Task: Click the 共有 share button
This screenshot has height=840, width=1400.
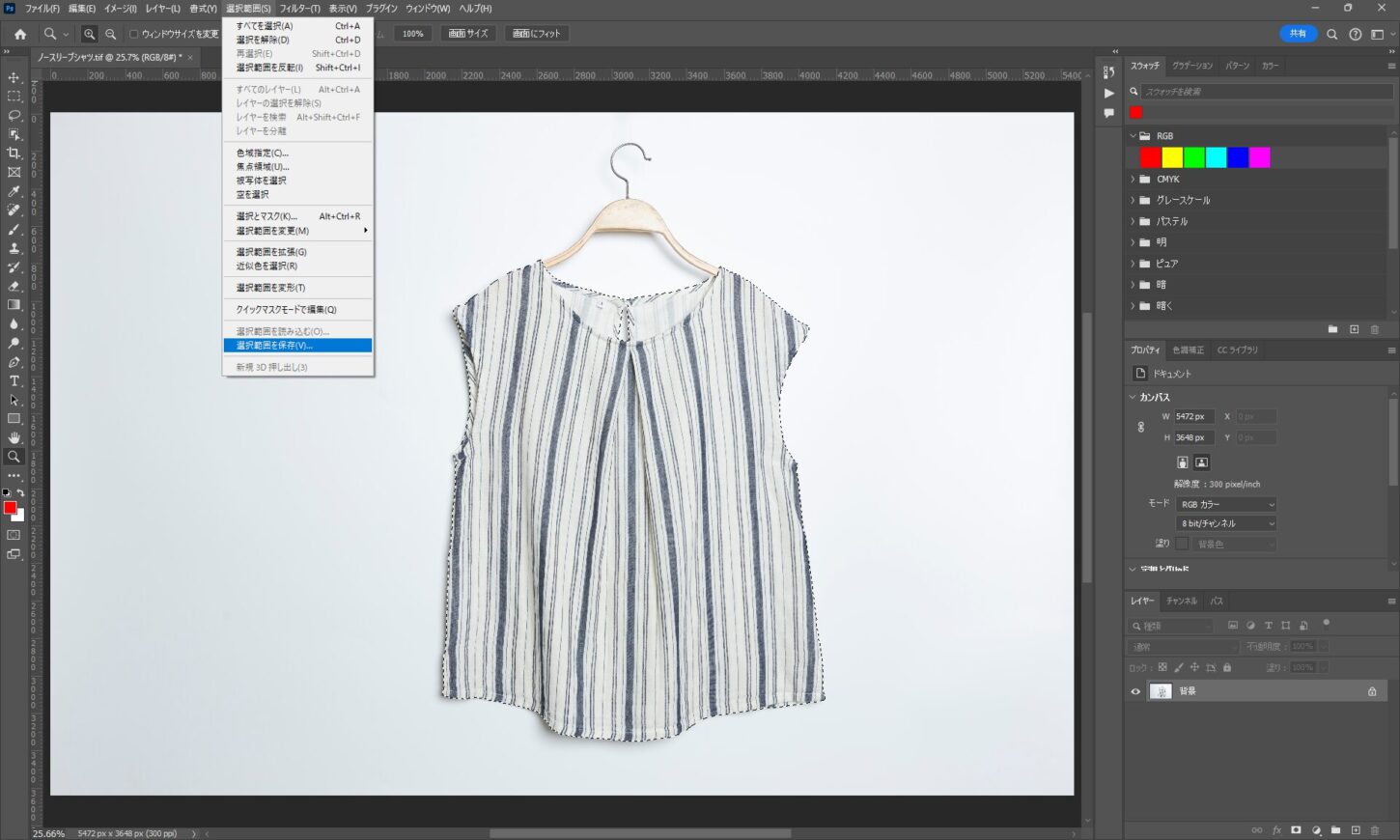Action: [x=1298, y=34]
